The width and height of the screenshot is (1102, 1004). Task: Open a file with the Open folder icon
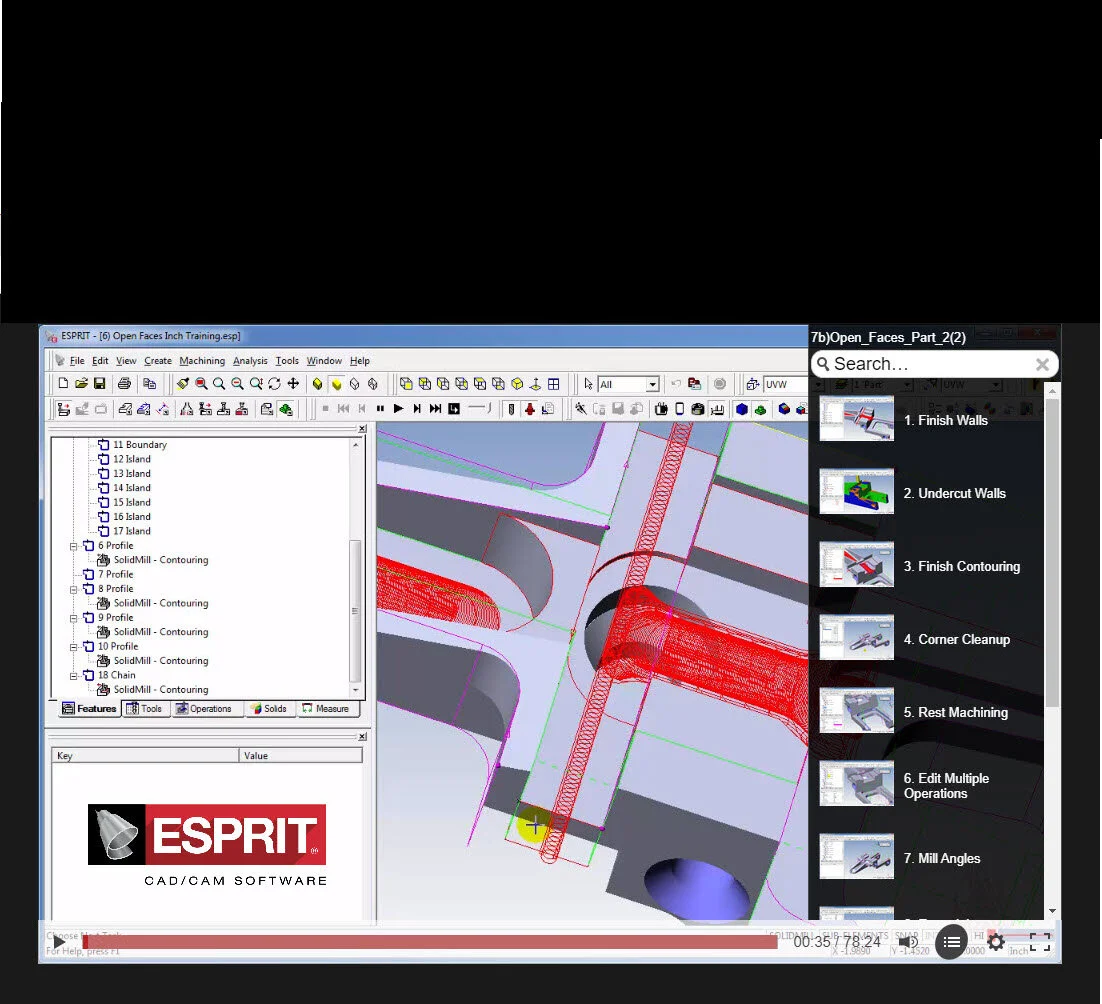coord(82,384)
